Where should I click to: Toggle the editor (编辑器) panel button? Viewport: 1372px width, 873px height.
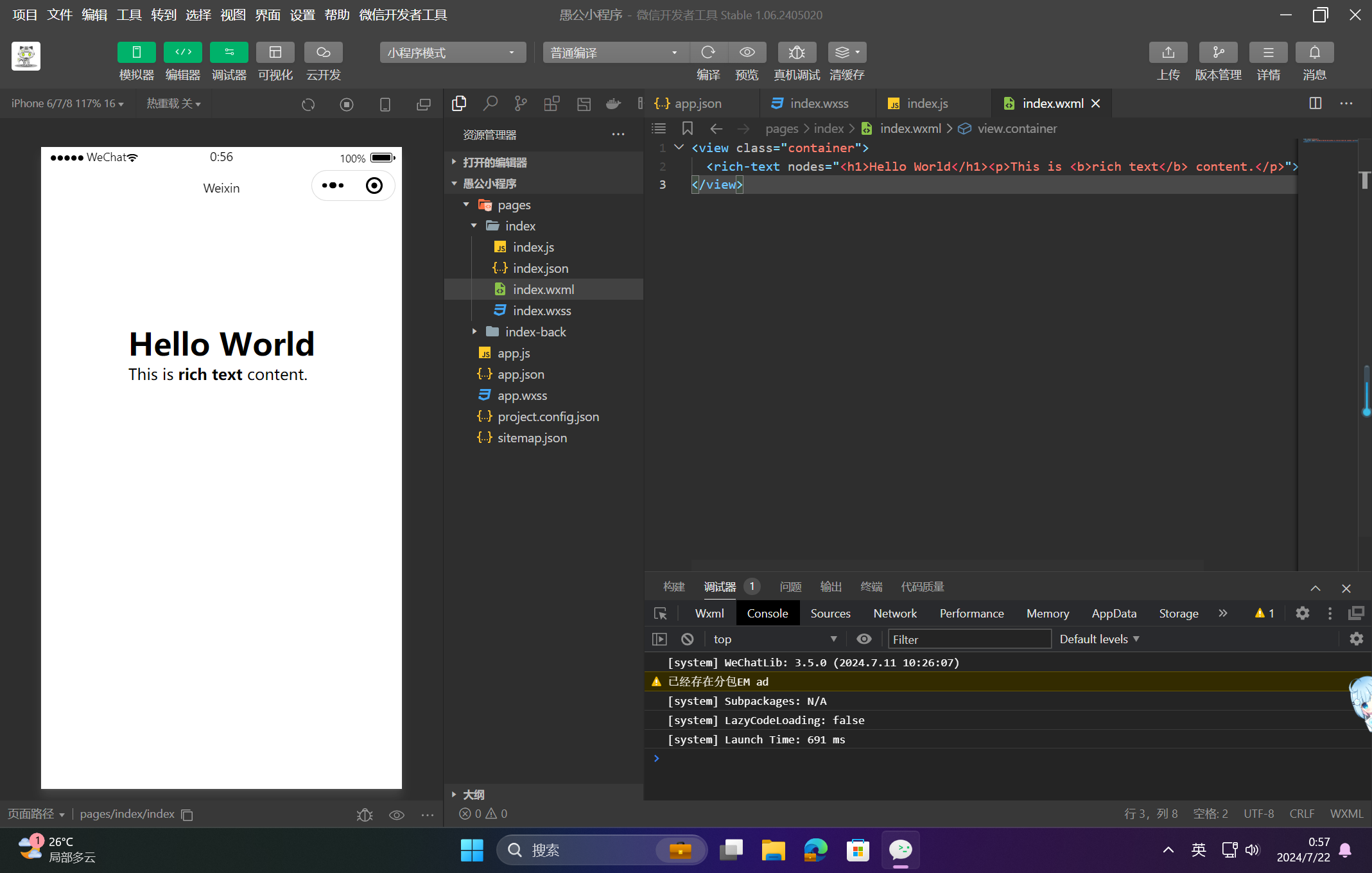[182, 53]
